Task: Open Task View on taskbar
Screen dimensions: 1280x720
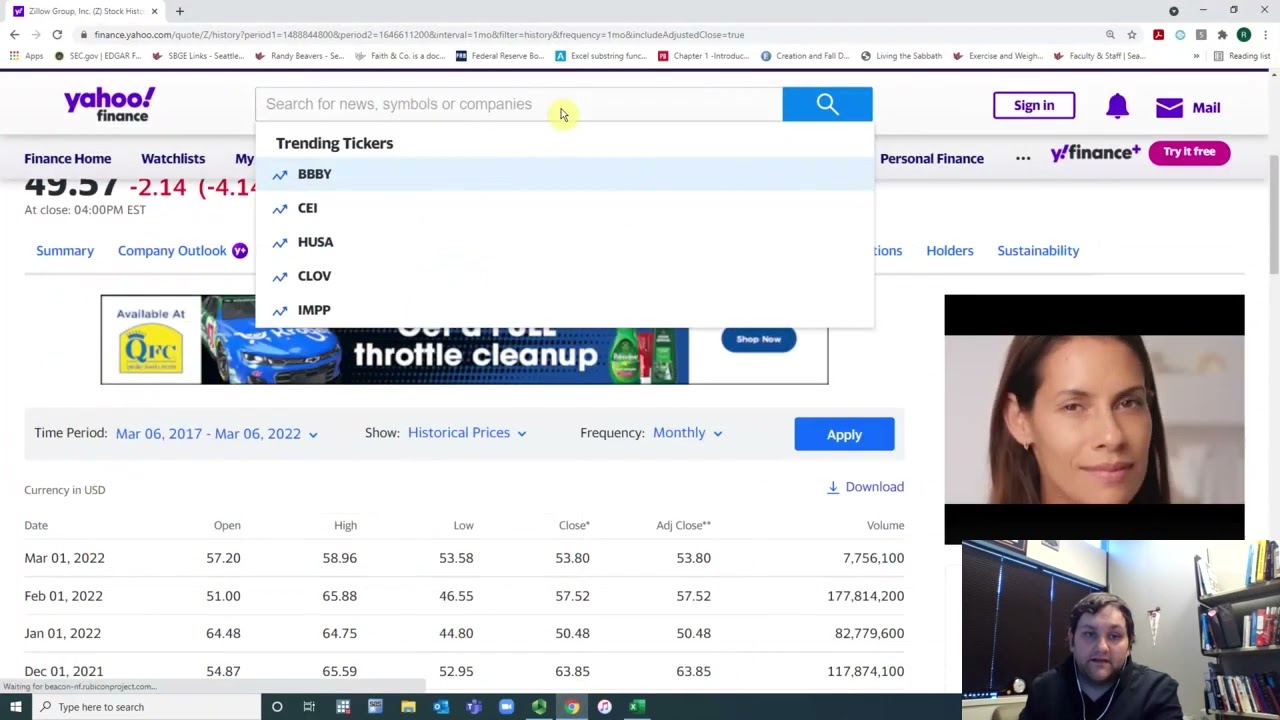Action: [309, 707]
